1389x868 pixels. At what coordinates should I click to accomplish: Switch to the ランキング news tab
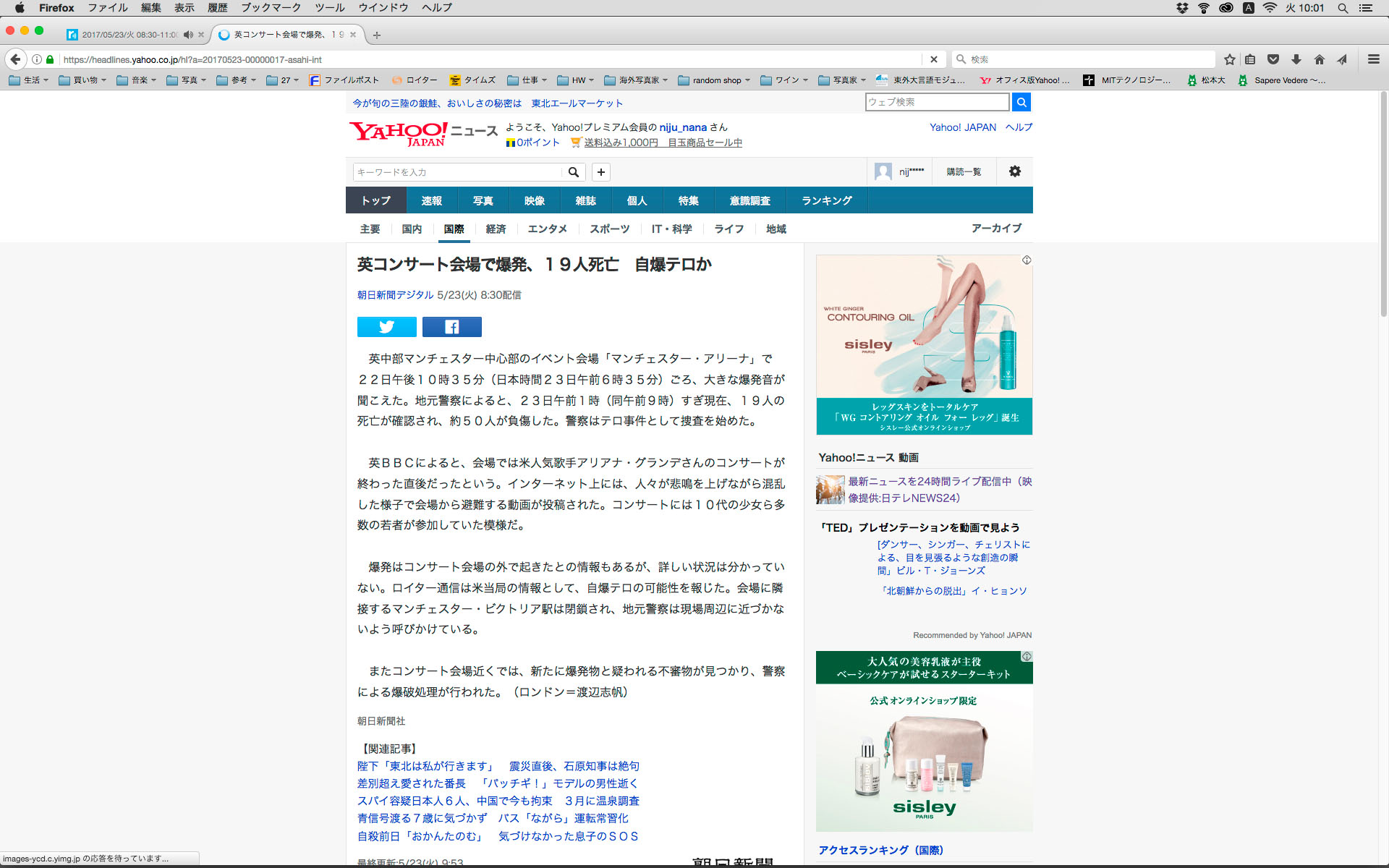[826, 200]
